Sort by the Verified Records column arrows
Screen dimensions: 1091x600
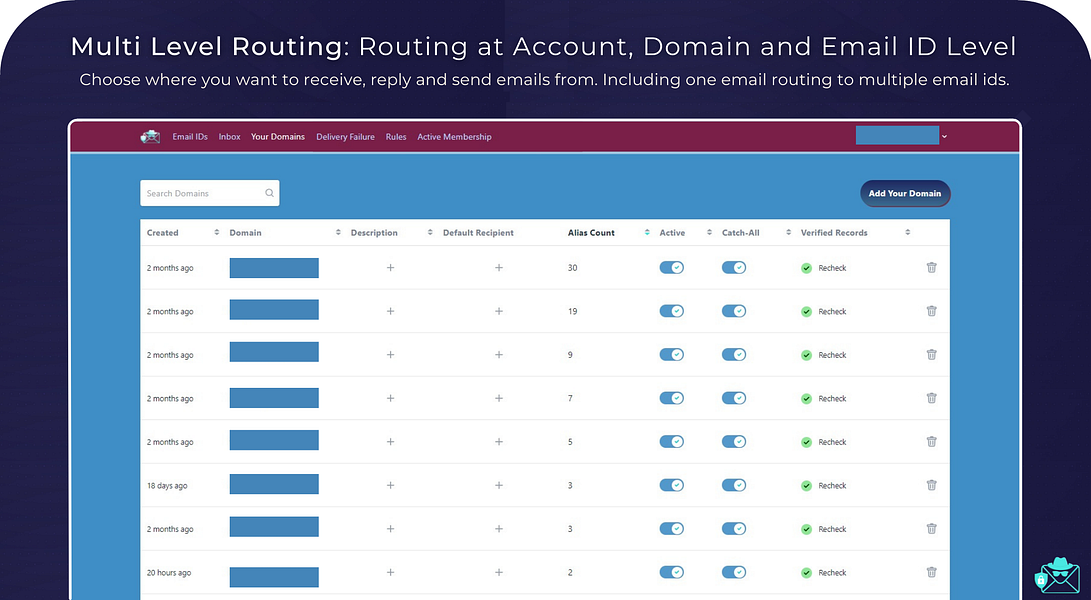click(907, 232)
